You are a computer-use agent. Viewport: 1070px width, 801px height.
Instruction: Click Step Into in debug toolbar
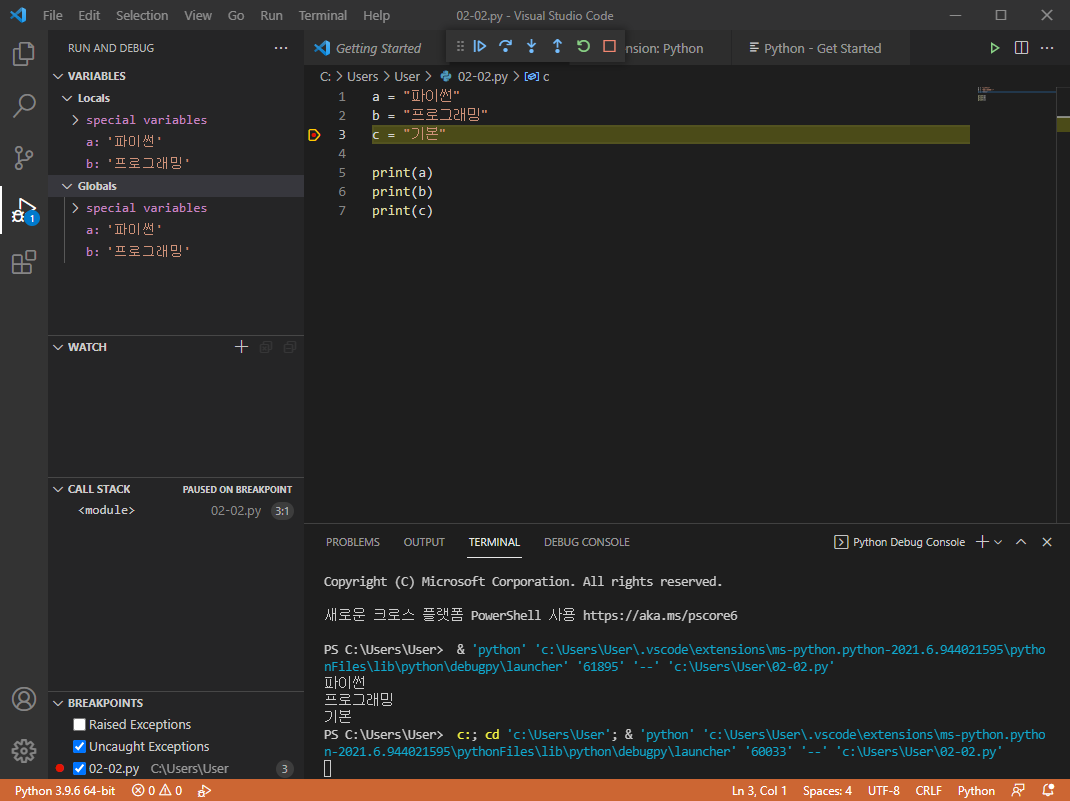pyautogui.click(x=532, y=46)
